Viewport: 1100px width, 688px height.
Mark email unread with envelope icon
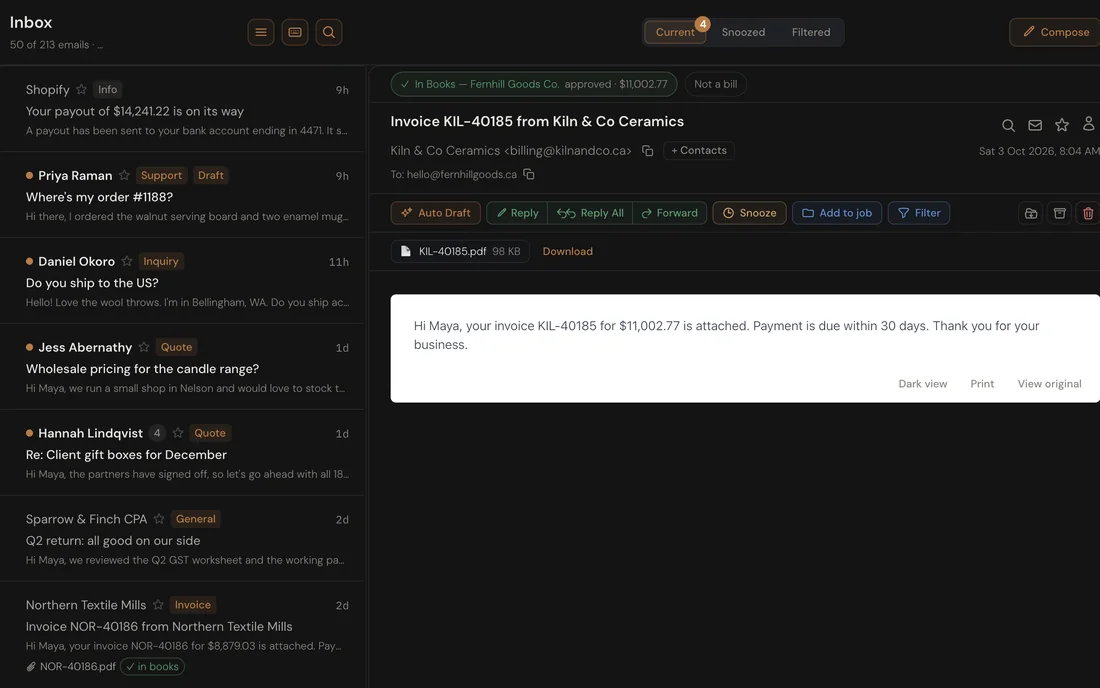pos(1035,125)
